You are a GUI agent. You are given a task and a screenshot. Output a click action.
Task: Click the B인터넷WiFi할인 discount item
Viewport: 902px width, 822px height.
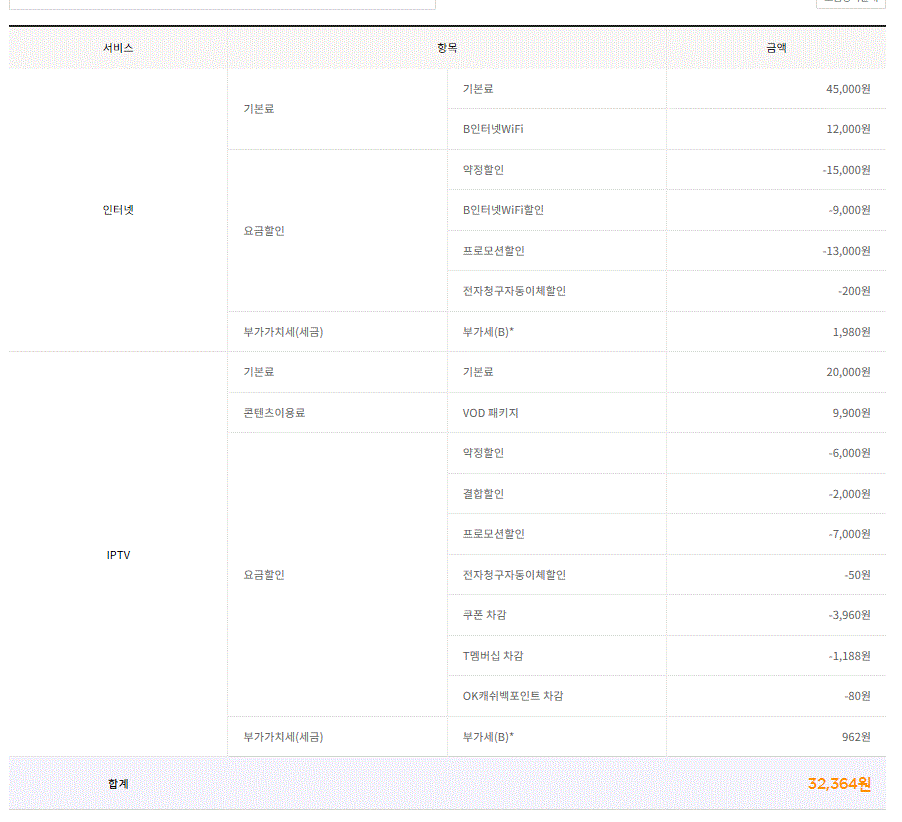(503, 210)
